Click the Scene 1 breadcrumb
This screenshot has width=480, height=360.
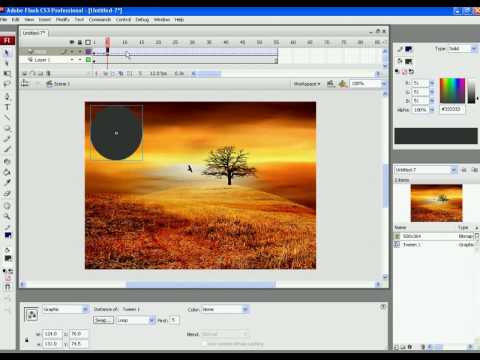coord(58,84)
